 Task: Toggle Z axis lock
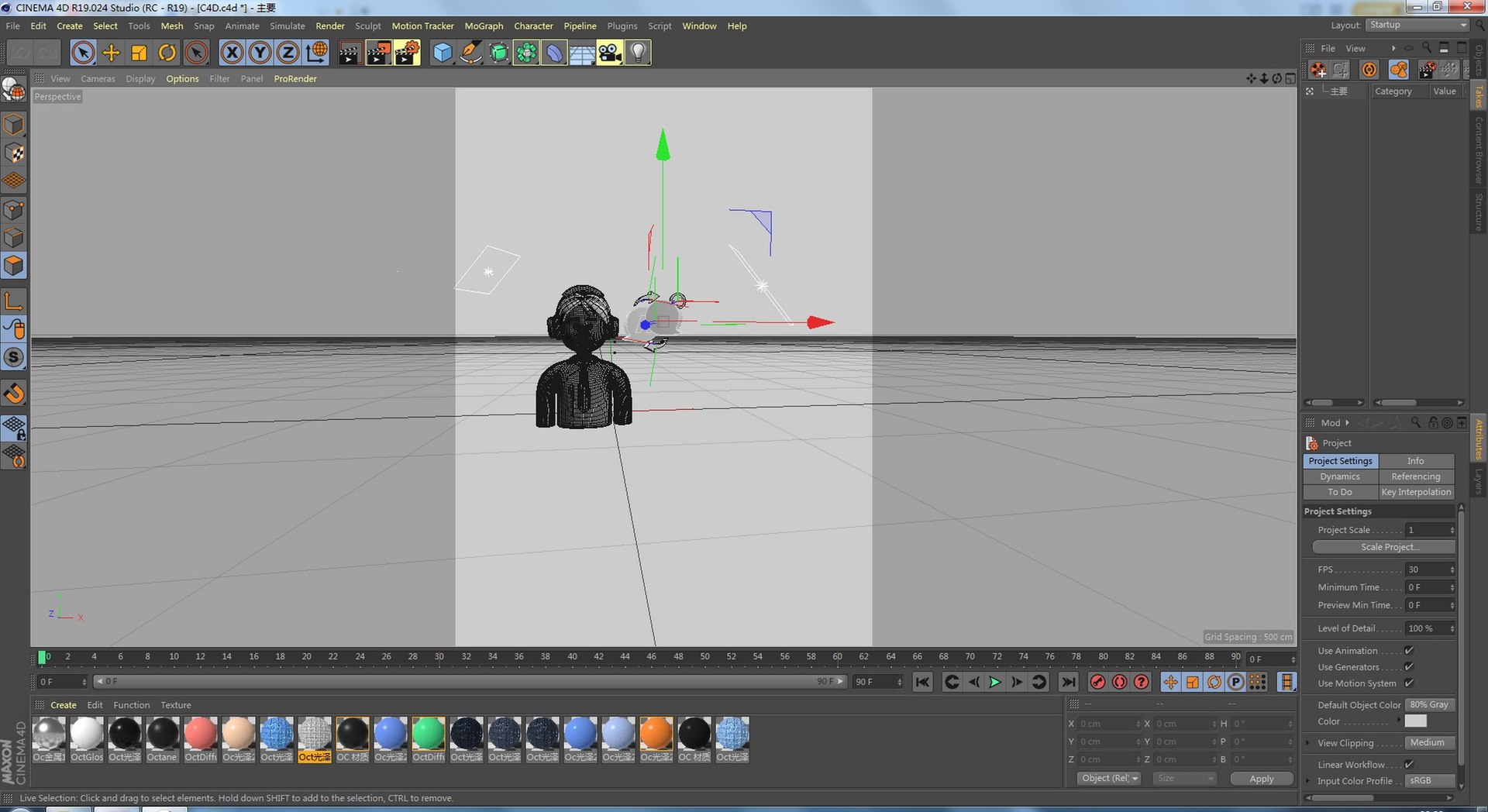288,53
